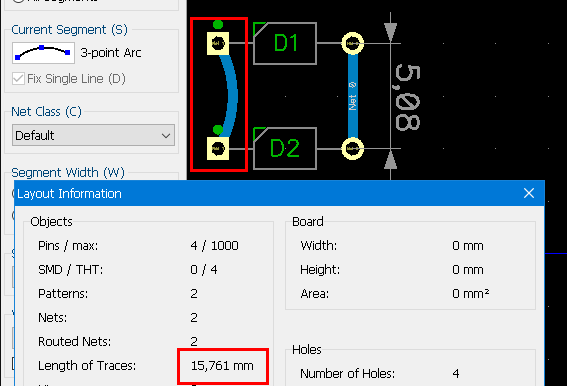The height and width of the screenshot is (386, 567).
Task: Click the Board Area 0 mm² value
Action: 470,293
